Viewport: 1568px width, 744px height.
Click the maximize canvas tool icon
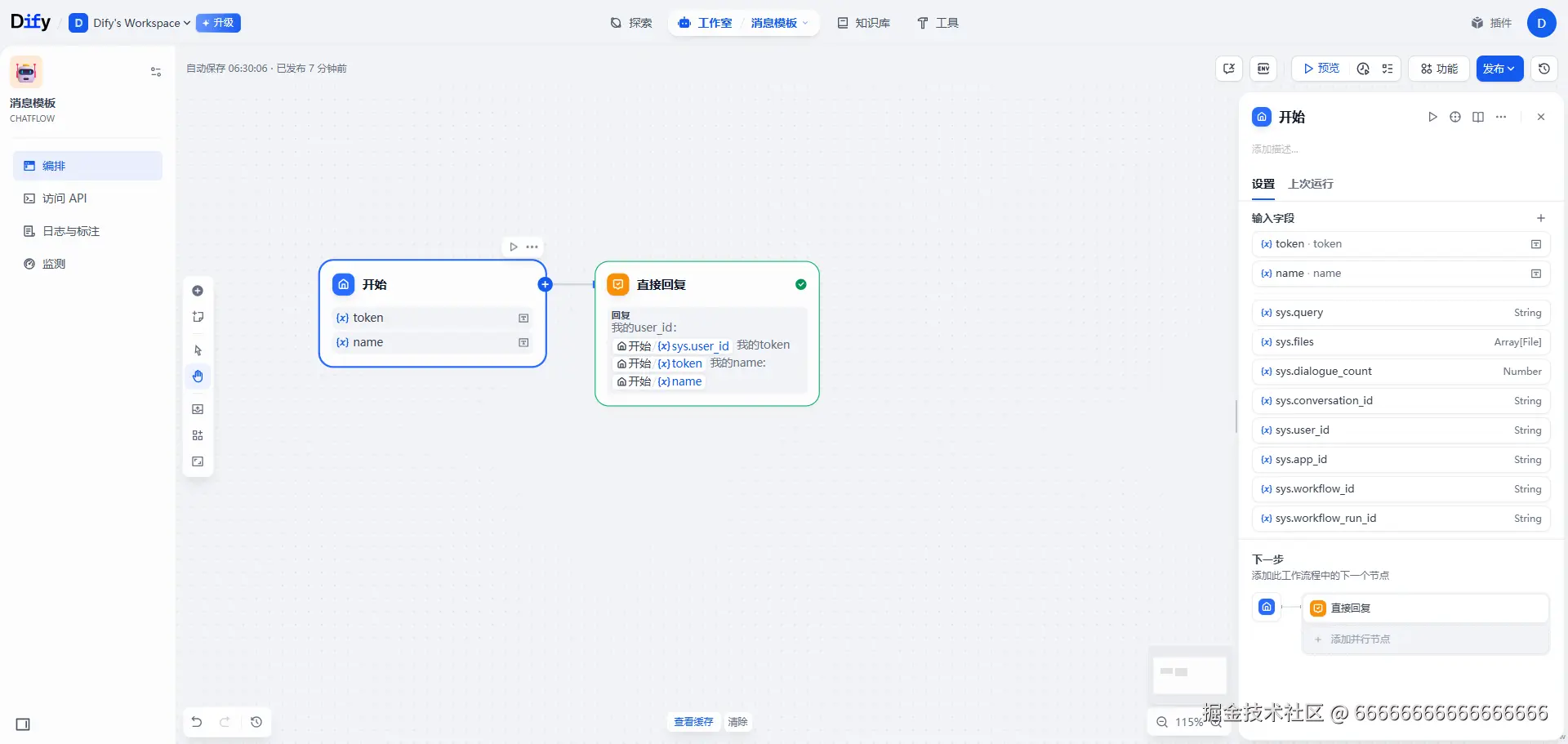pyautogui.click(x=198, y=461)
